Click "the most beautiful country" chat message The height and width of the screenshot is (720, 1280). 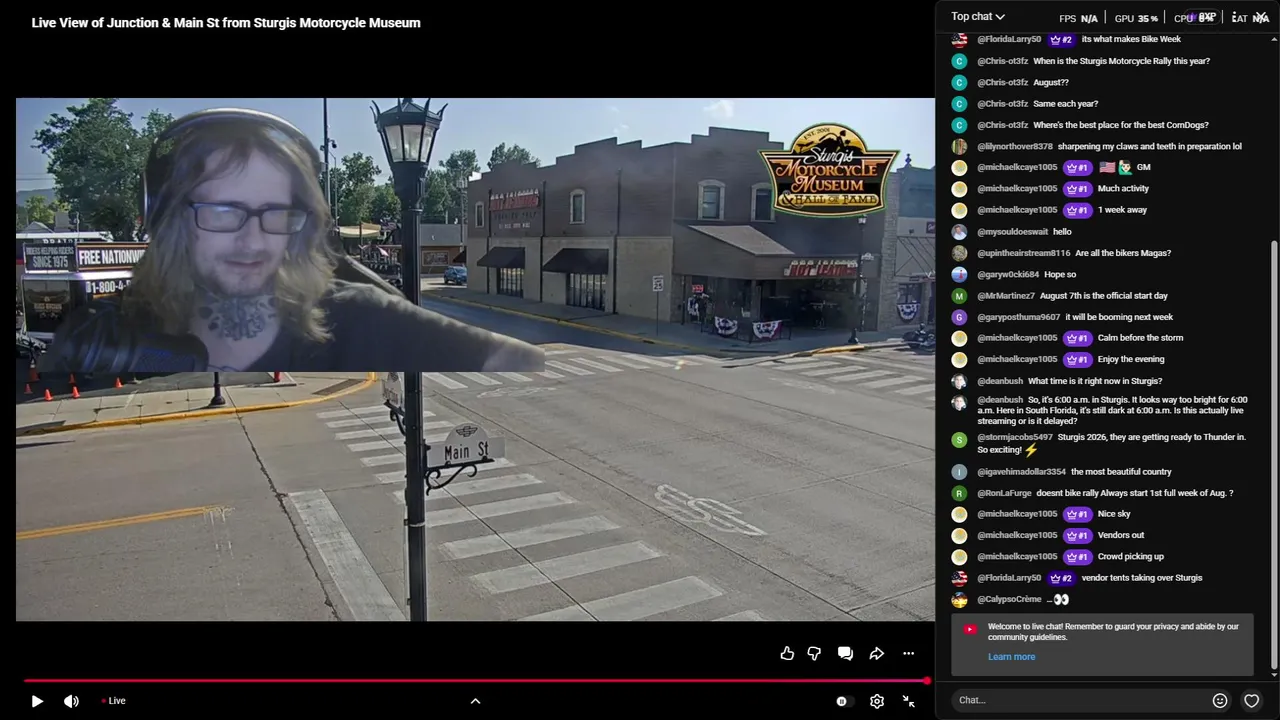click(x=1121, y=472)
